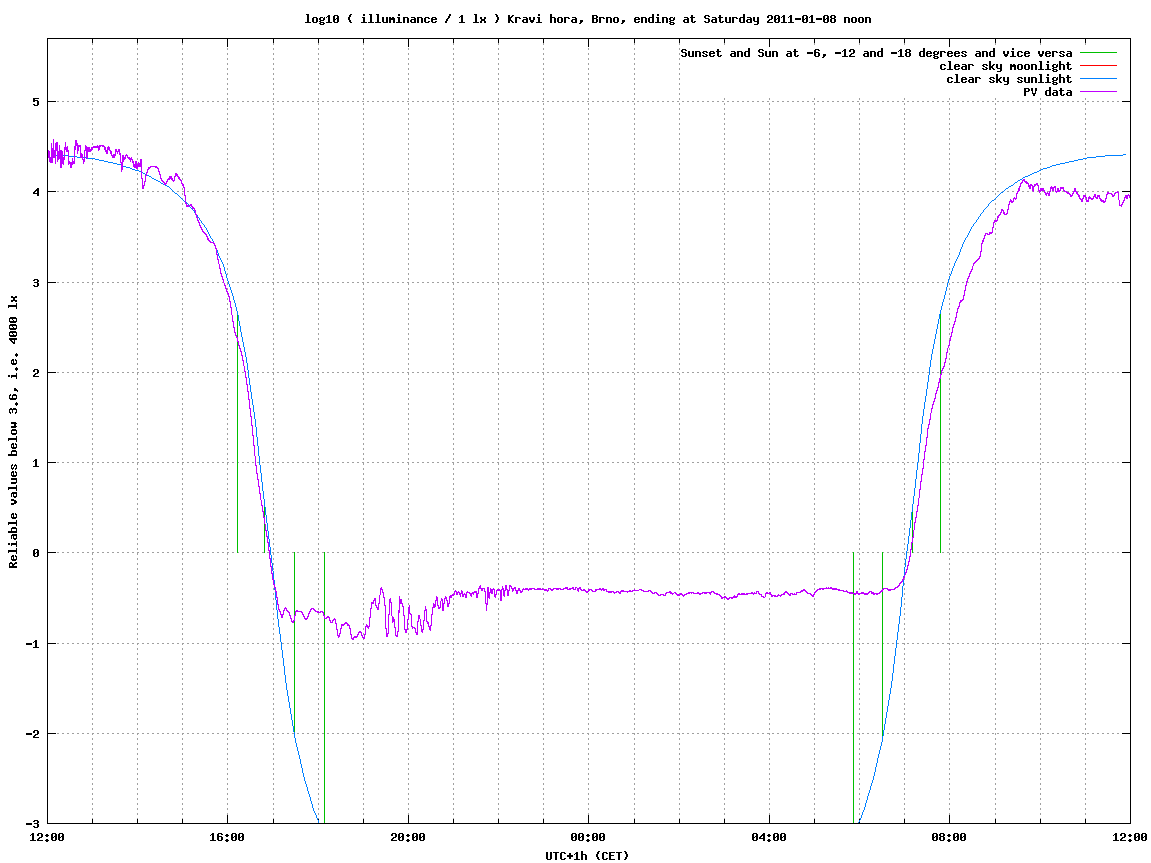Screen dimensions: 1151x863
Task: Click the '16:00' x-axis tick label
Action: click(228, 837)
